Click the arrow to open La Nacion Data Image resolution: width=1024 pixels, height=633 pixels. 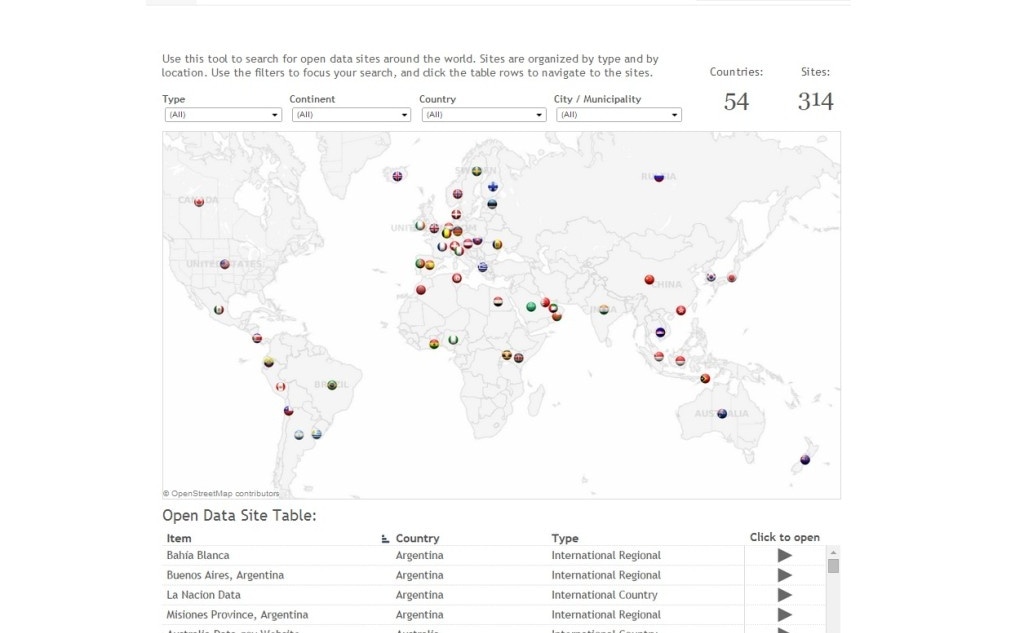pyautogui.click(x=785, y=595)
